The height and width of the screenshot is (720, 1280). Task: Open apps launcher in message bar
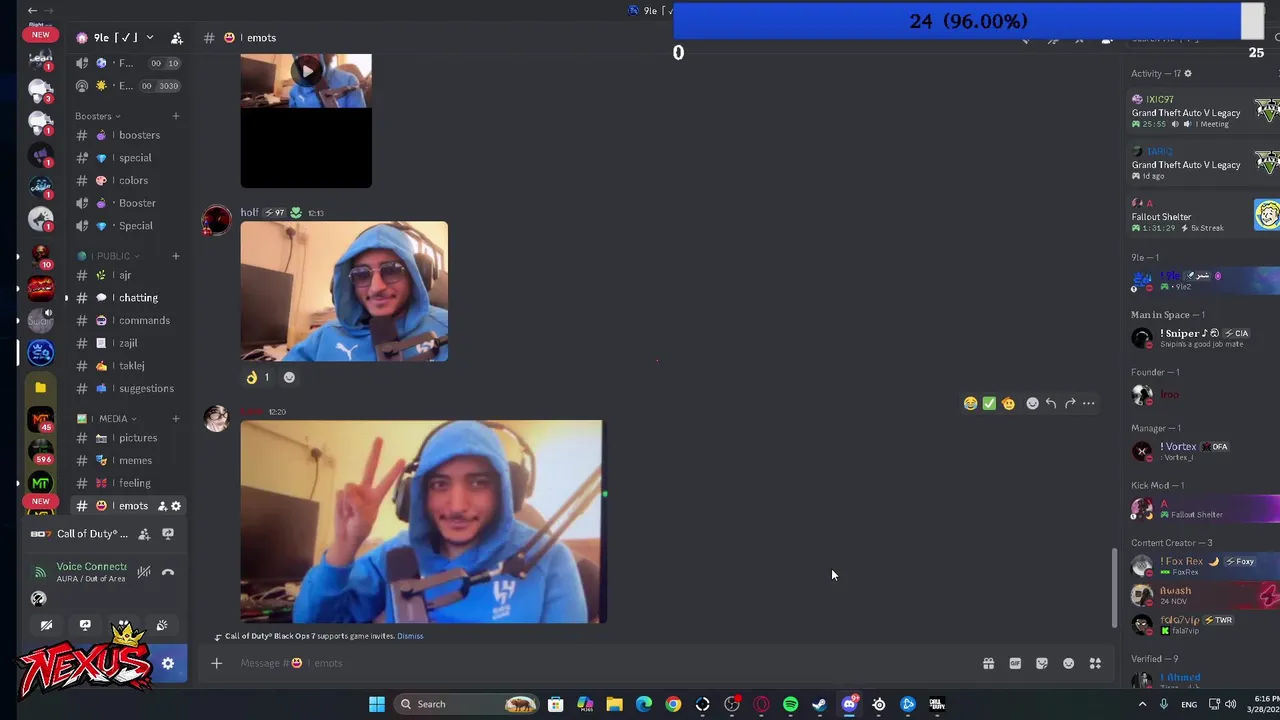[x=1095, y=663]
